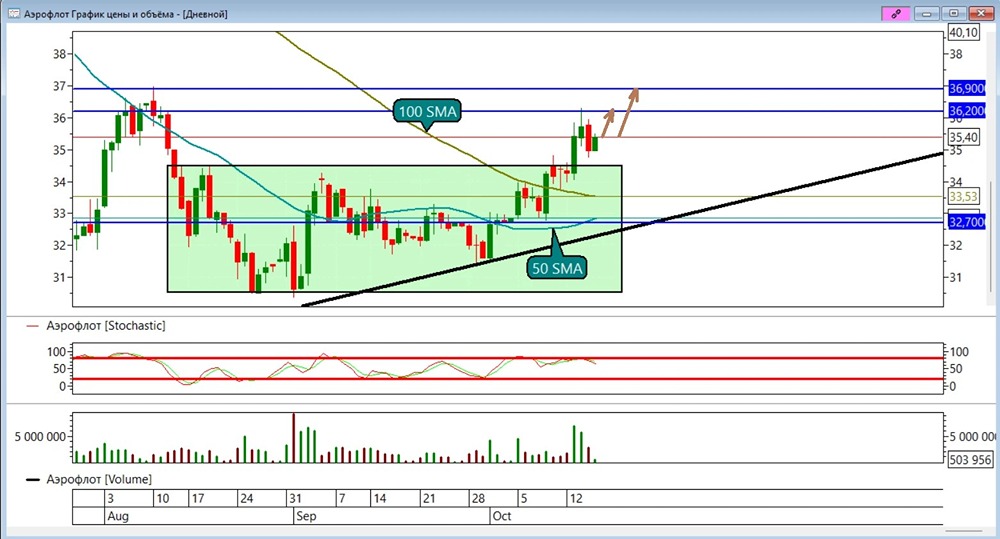Click the short brown upward arrow annotation
1000x539 pixels.
pos(608,122)
